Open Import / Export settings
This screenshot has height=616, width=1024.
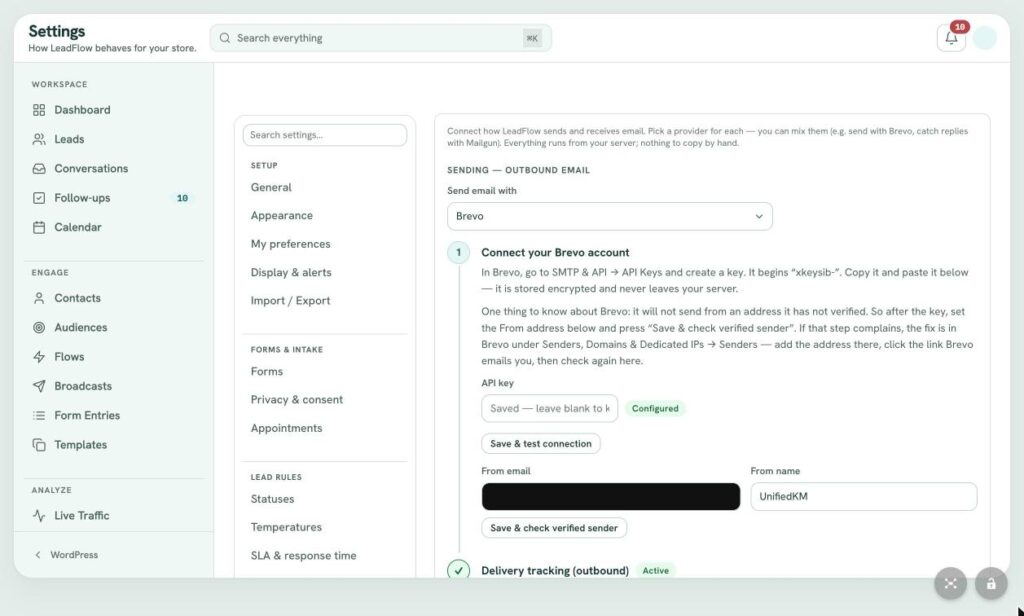pyautogui.click(x=291, y=300)
